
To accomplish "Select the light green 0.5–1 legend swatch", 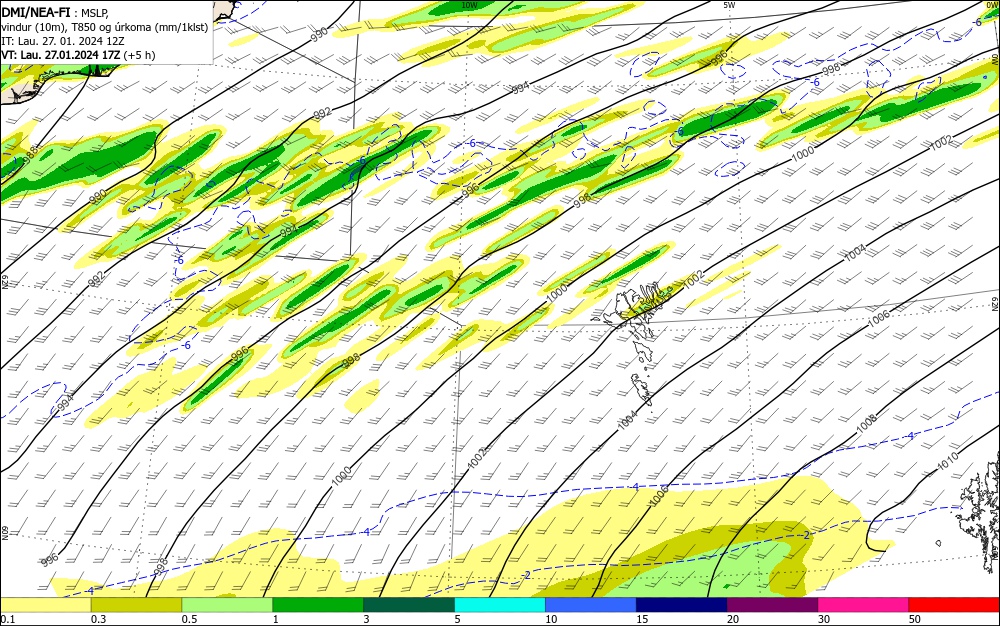I will pos(227,605).
